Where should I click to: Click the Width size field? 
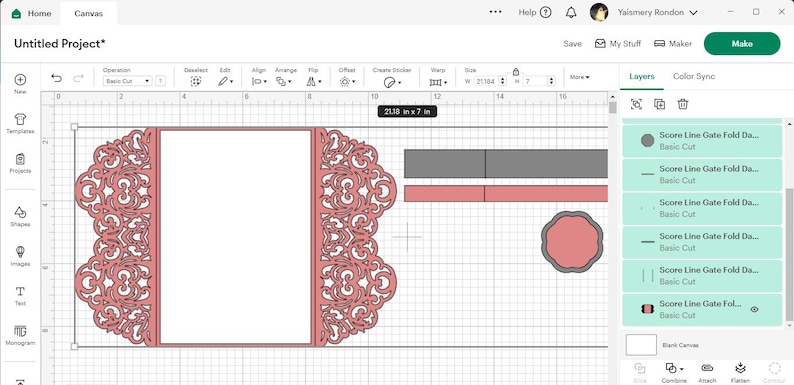pos(486,81)
